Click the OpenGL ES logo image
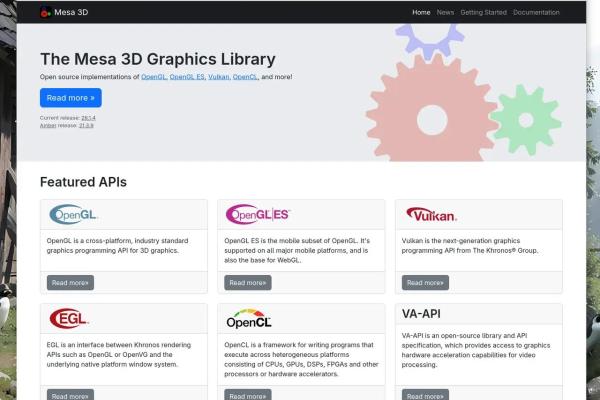Screen dimensions: 600x400 click(x=258, y=214)
